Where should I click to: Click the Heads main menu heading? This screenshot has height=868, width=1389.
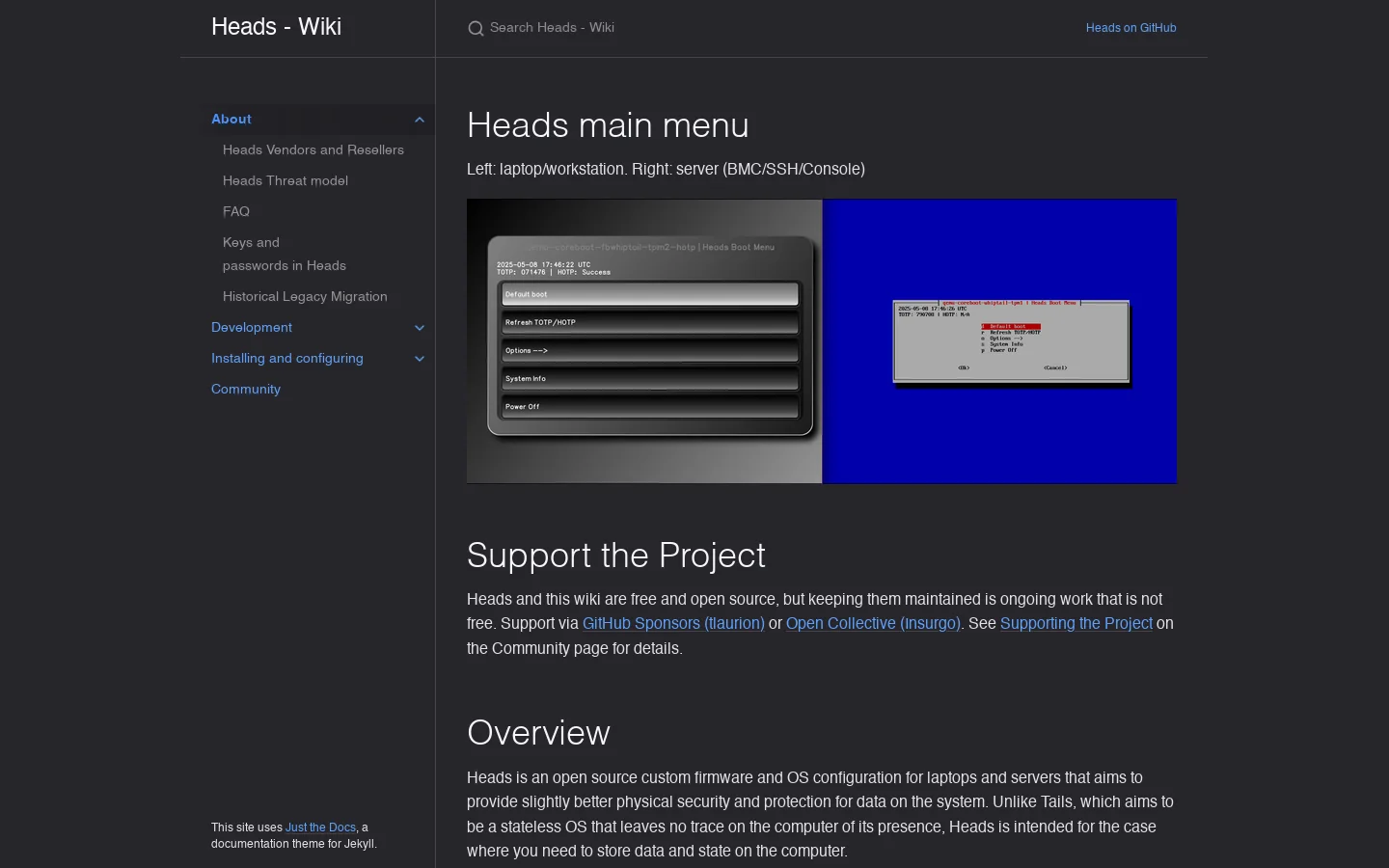tap(608, 125)
